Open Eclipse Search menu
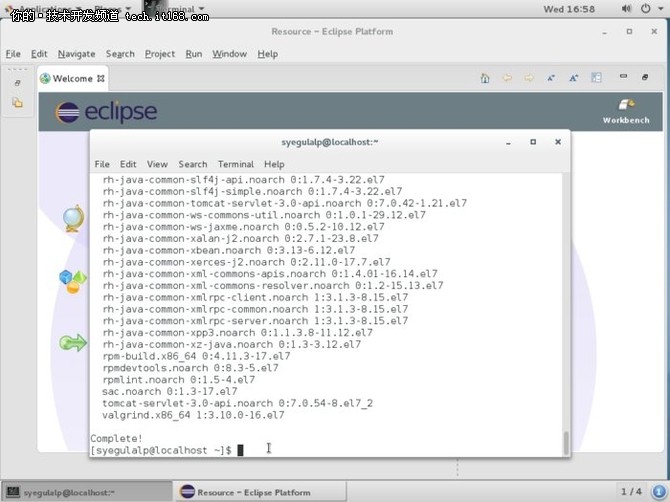 120,54
